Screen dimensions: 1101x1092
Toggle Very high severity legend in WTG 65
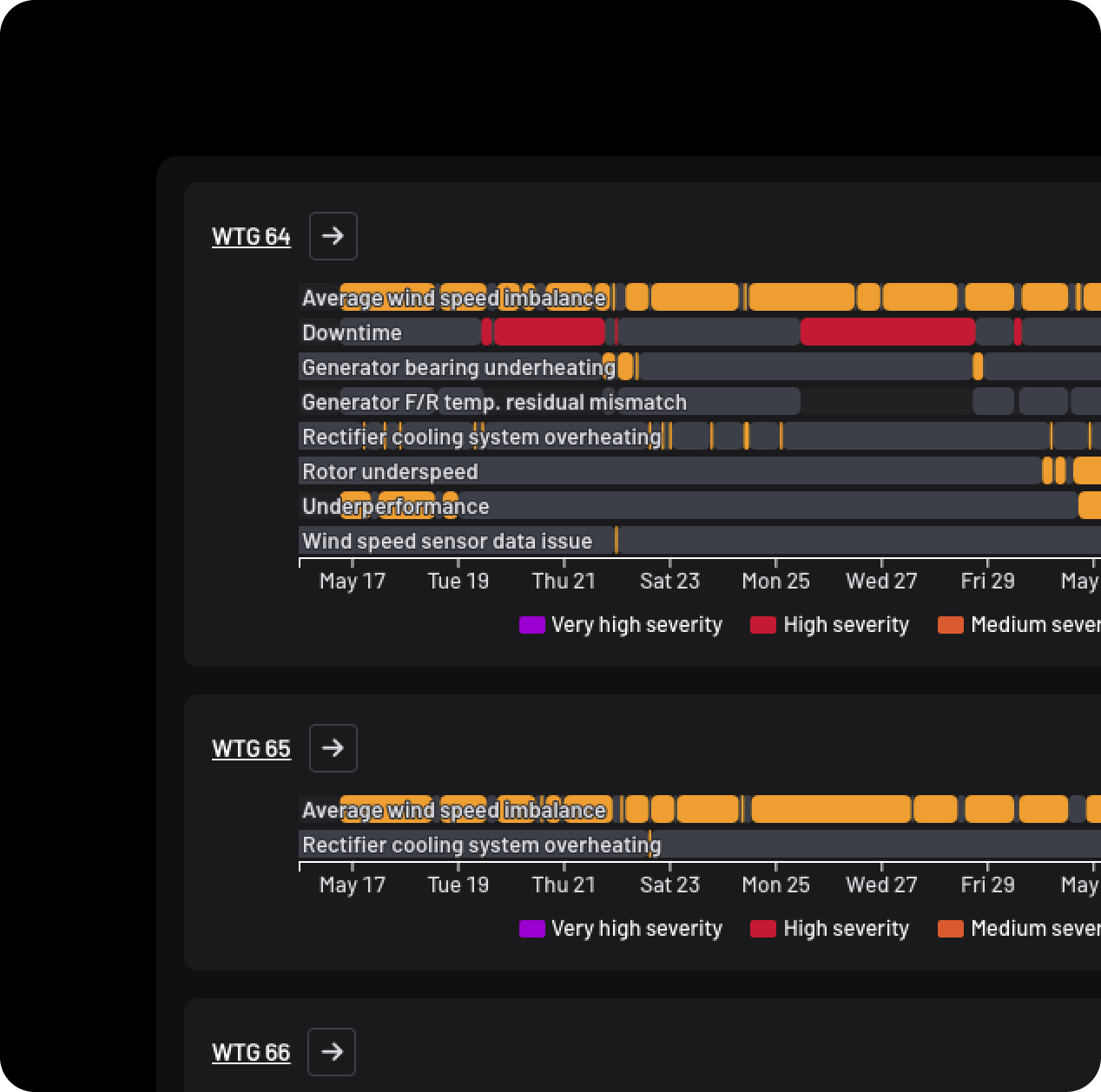(x=621, y=929)
